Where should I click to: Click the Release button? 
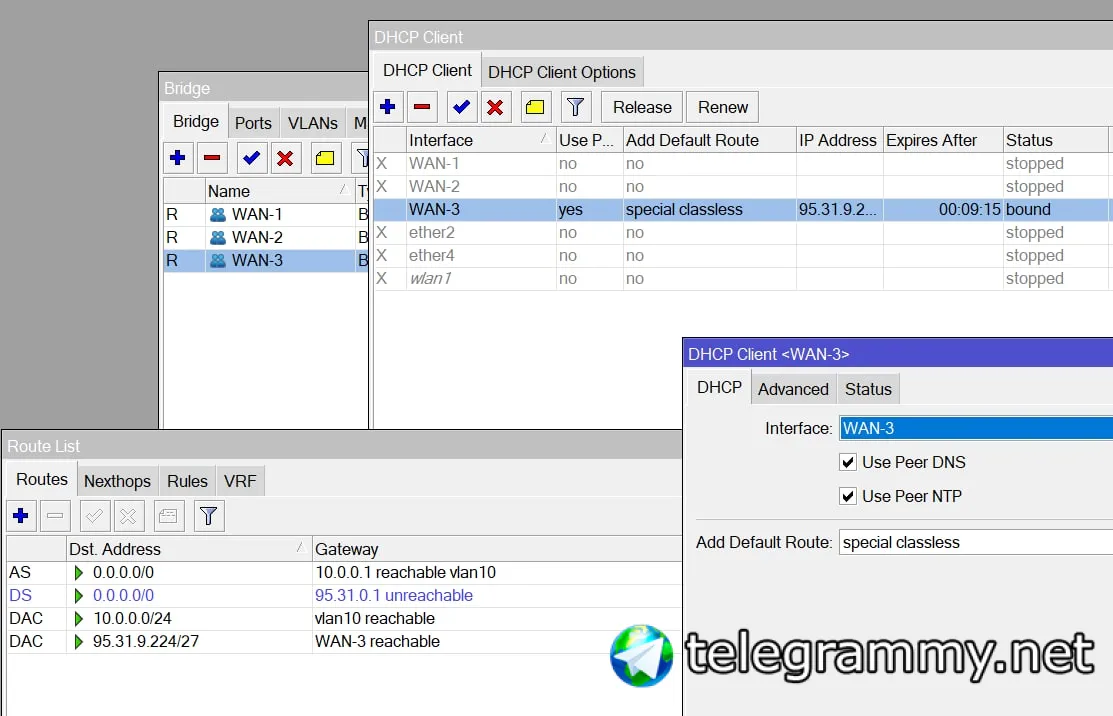(642, 107)
